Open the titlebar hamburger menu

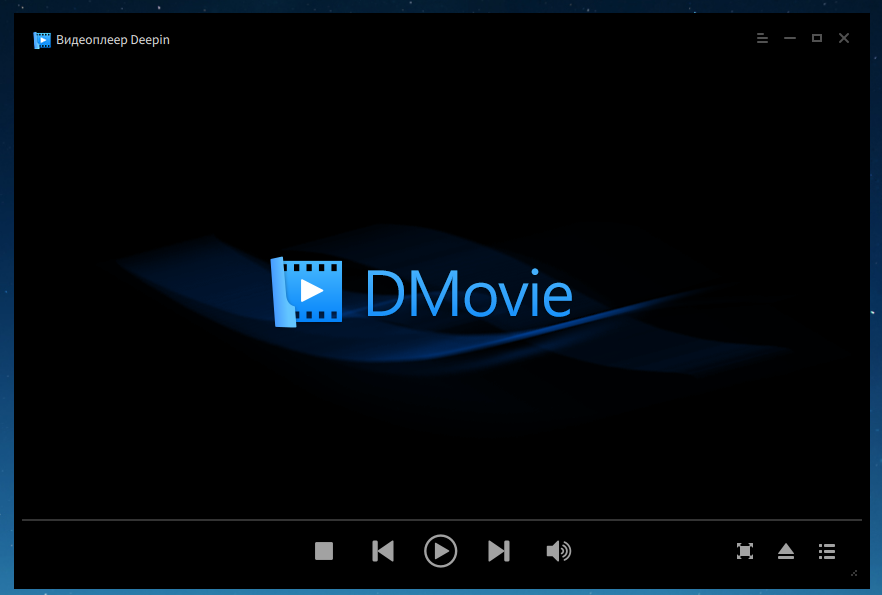tap(762, 38)
